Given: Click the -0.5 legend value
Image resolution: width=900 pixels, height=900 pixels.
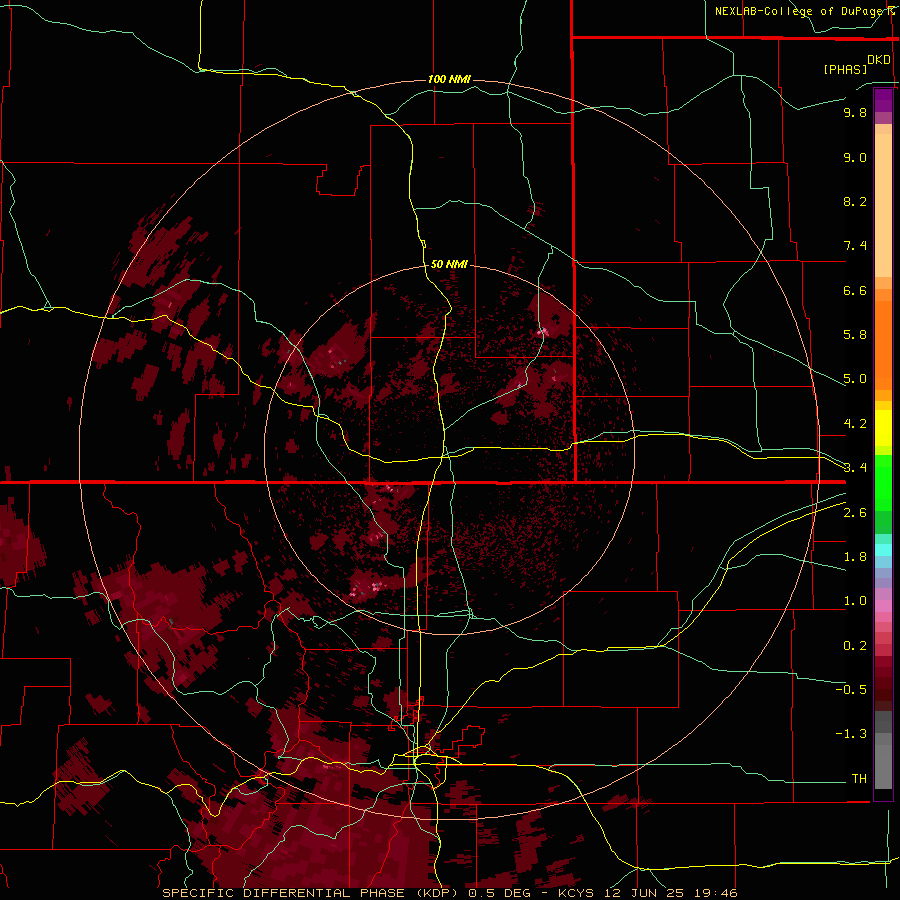Looking at the screenshot, I should [851, 690].
